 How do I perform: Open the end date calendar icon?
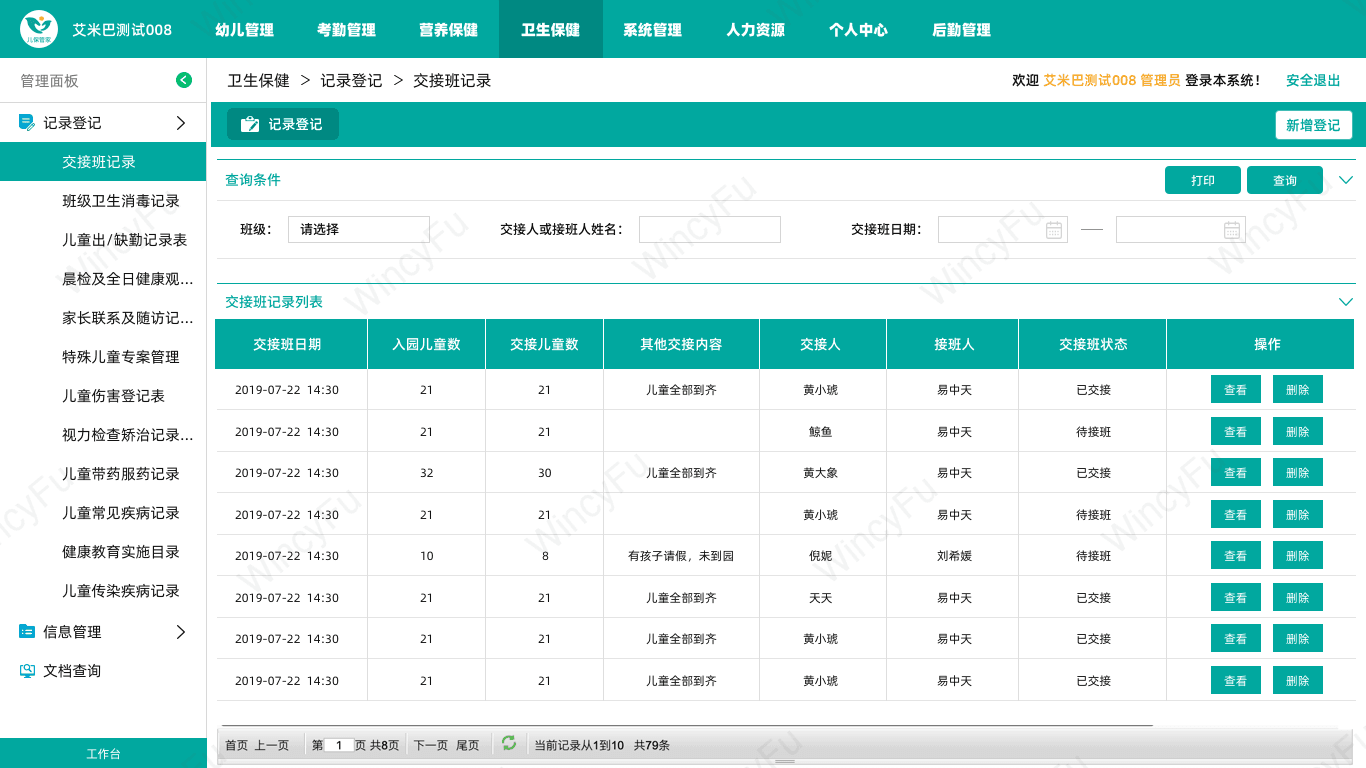point(1232,230)
